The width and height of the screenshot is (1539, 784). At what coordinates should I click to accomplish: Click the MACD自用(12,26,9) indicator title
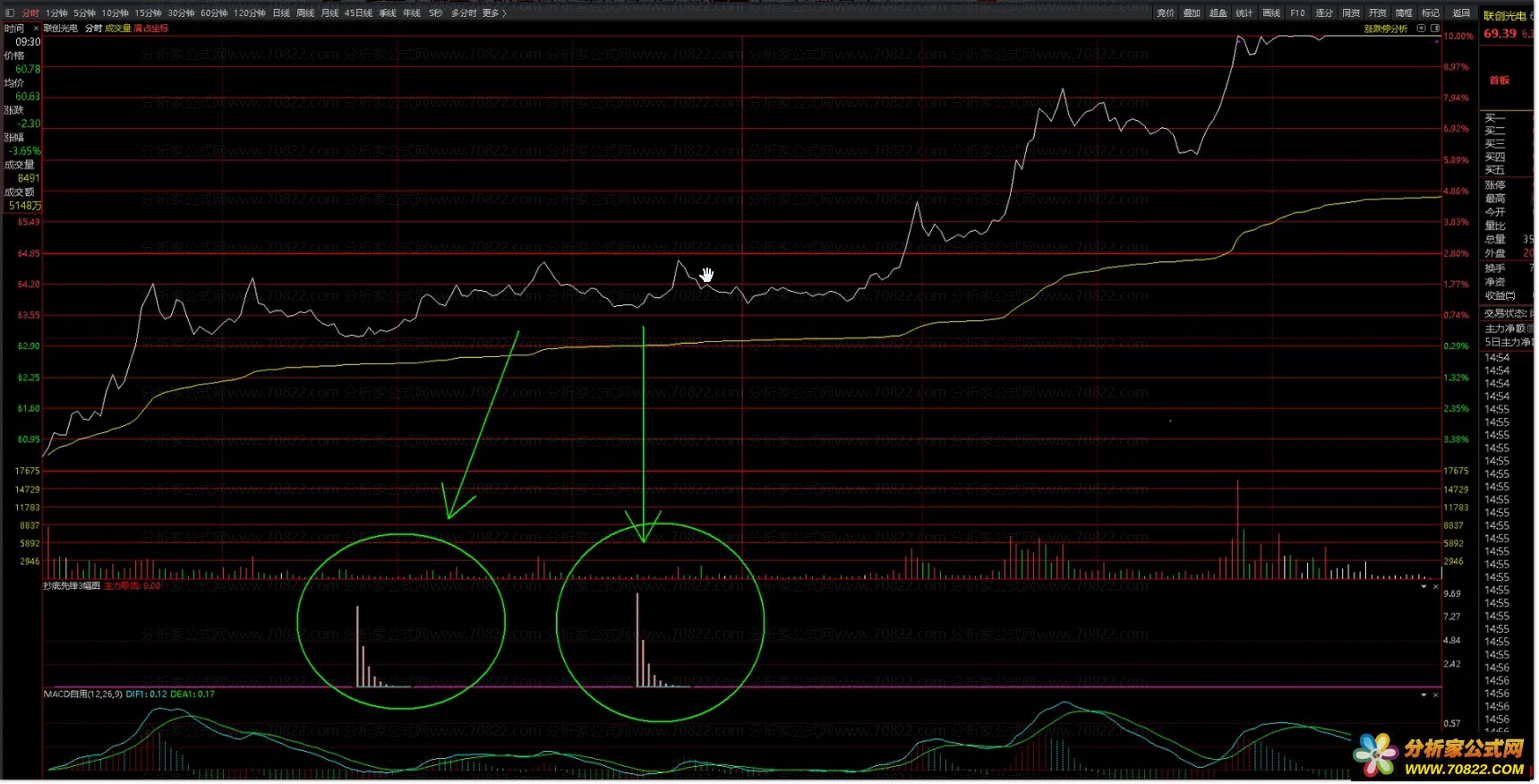point(83,695)
